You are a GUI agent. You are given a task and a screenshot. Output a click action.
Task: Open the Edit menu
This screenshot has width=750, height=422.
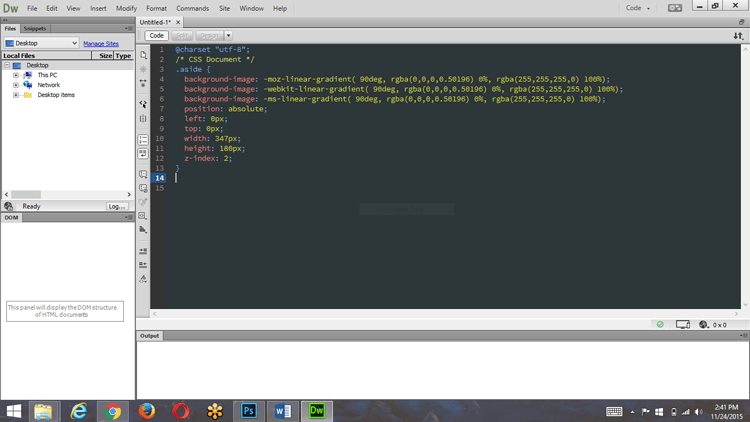(x=52, y=8)
